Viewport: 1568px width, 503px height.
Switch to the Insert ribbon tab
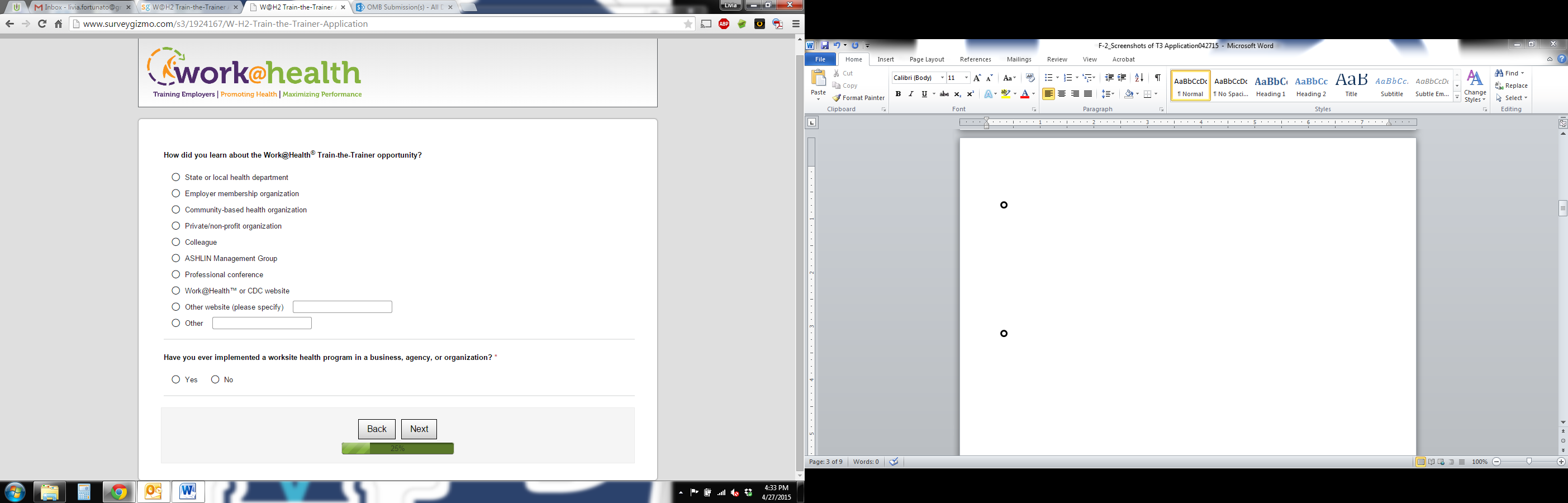click(886, 59)
